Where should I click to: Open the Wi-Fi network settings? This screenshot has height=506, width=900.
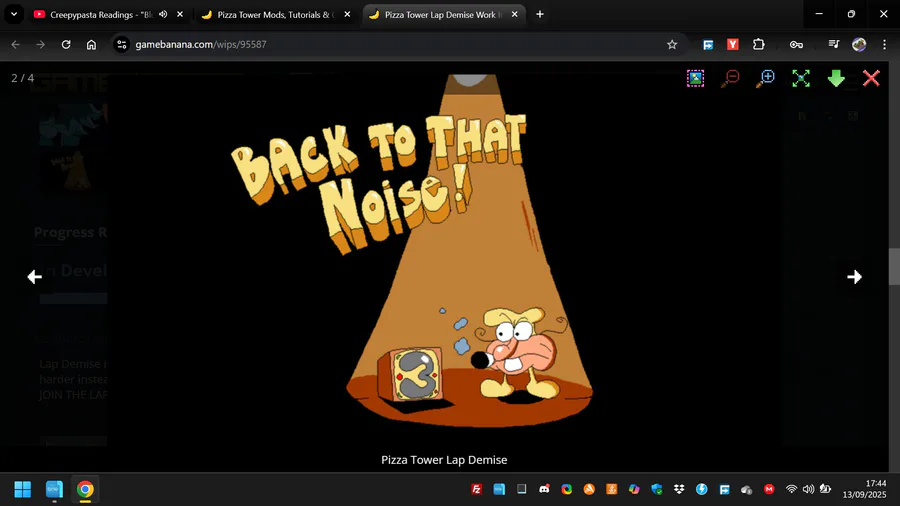792,489
